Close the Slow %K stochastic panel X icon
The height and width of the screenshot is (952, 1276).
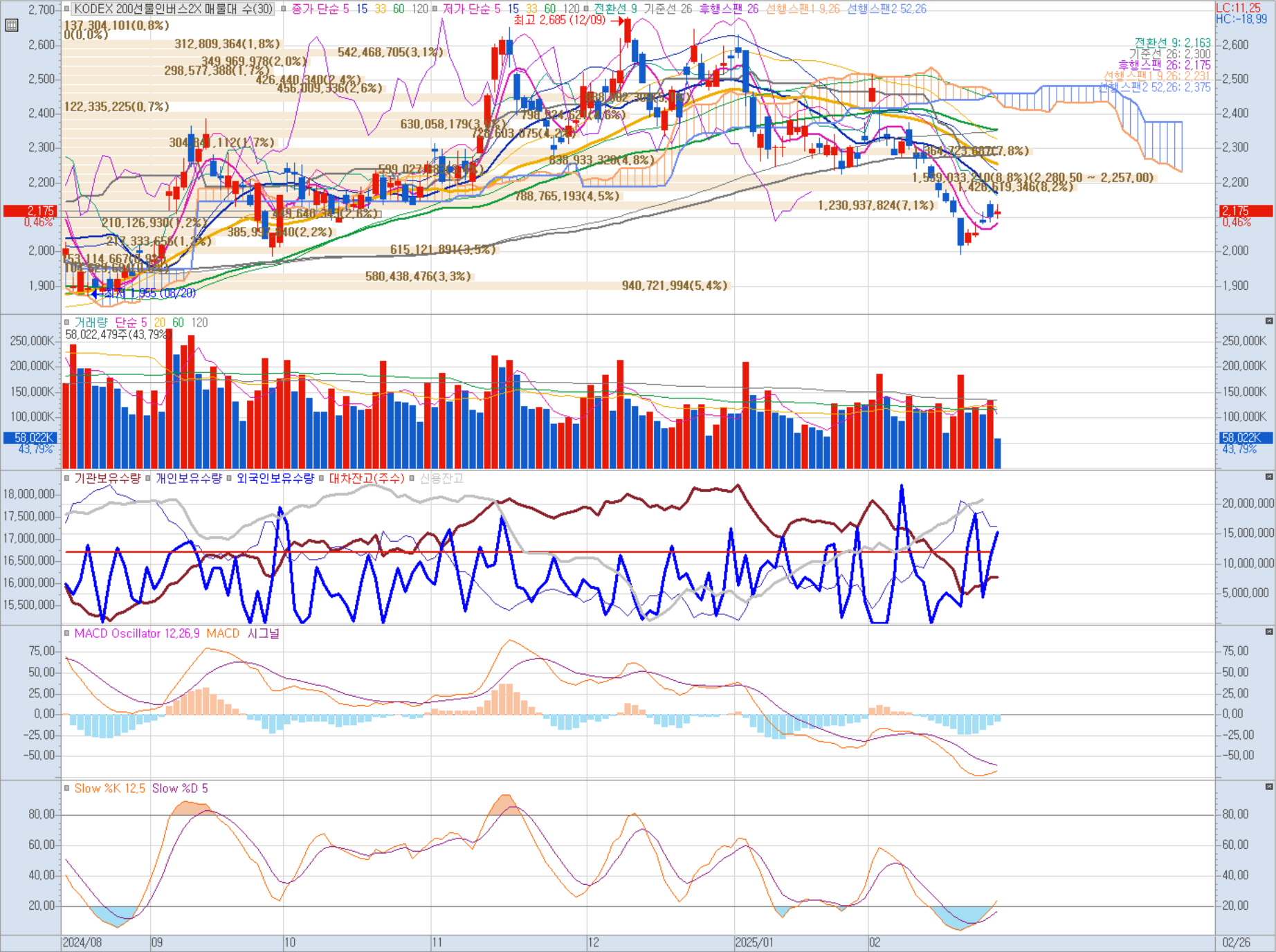click(x=1269, y=787)
